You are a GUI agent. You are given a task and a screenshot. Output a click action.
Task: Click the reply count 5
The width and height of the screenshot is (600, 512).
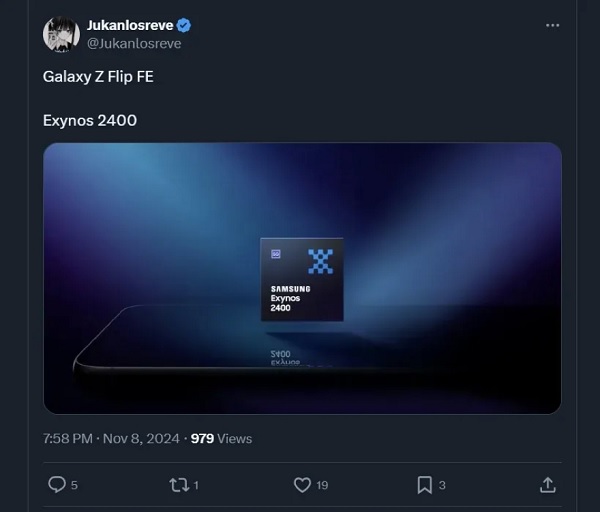tap(74, 485)
